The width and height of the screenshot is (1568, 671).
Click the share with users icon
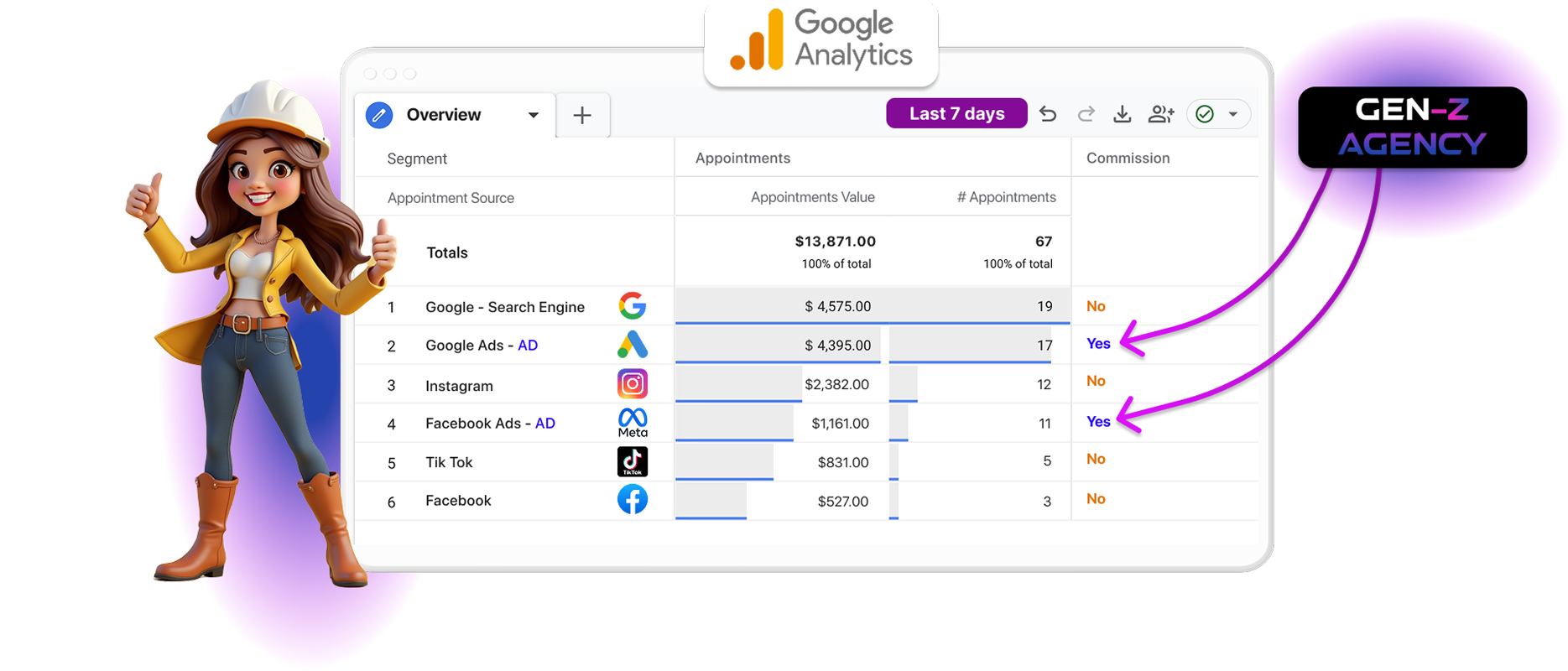pos(1161,114)
